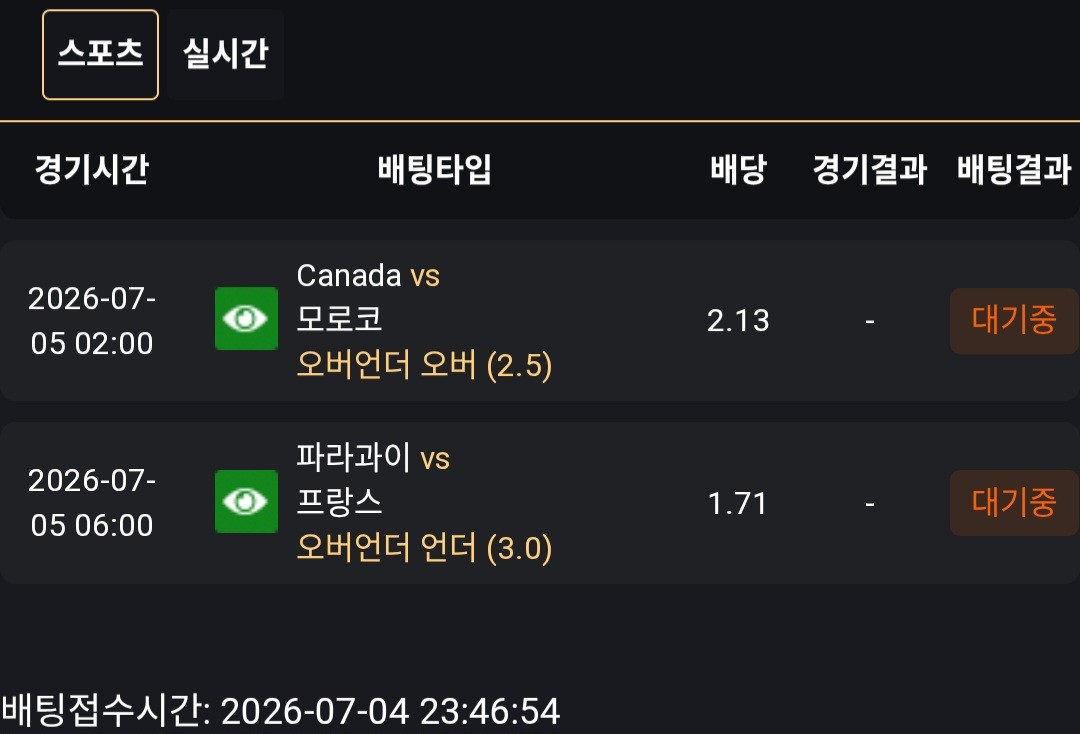Click the 경기결과 column header
This screenshot has height=734, width=1080.
870,169
